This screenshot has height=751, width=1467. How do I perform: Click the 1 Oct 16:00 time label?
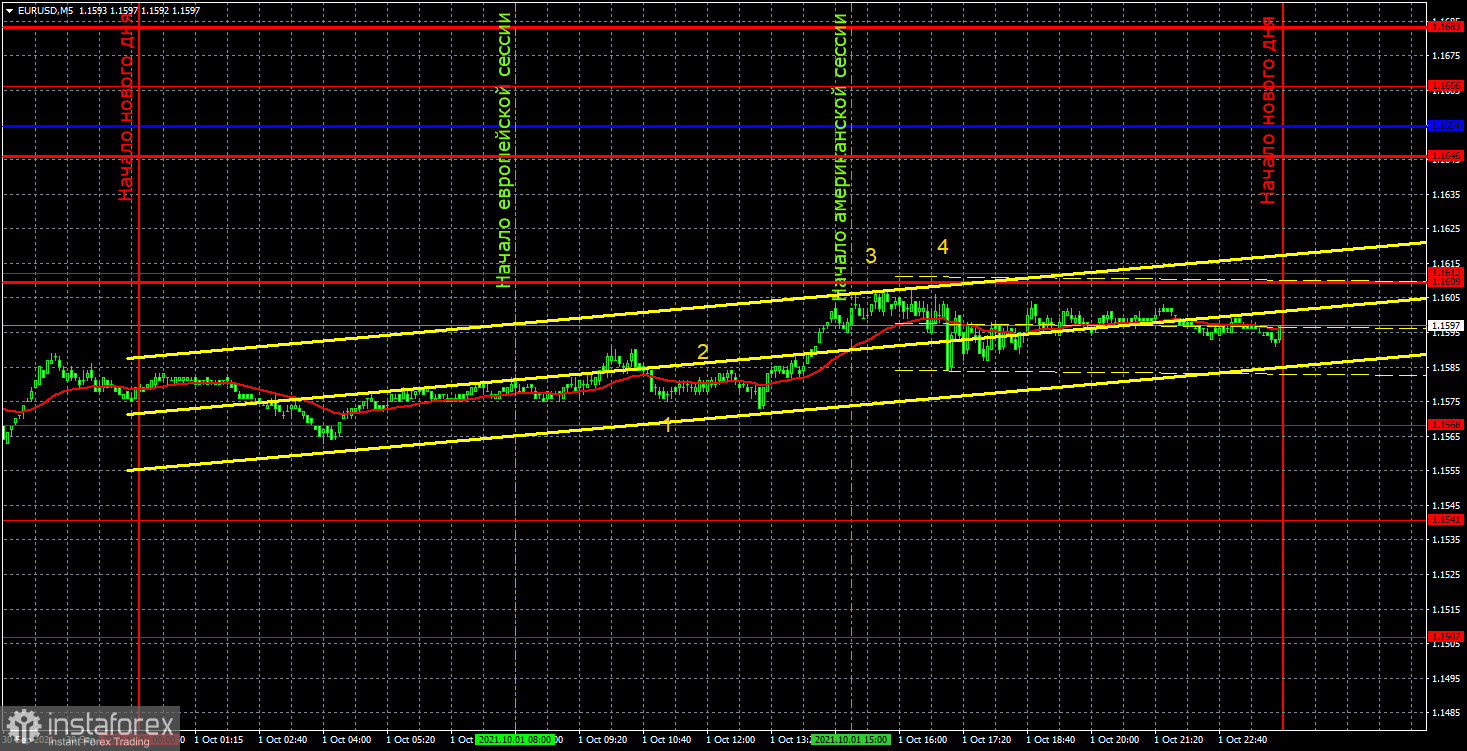[925, 740]
